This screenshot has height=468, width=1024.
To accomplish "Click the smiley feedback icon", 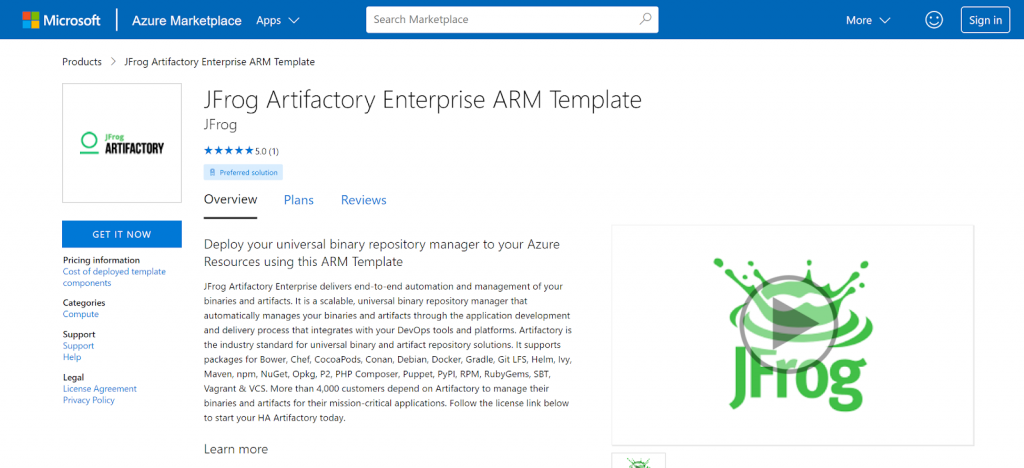I will click(934, 20).
